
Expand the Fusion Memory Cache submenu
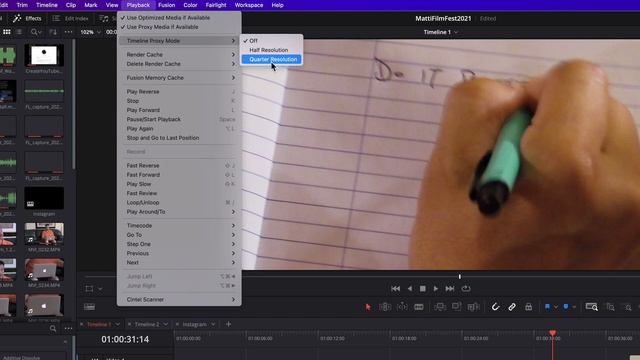[x=179, y=78]
